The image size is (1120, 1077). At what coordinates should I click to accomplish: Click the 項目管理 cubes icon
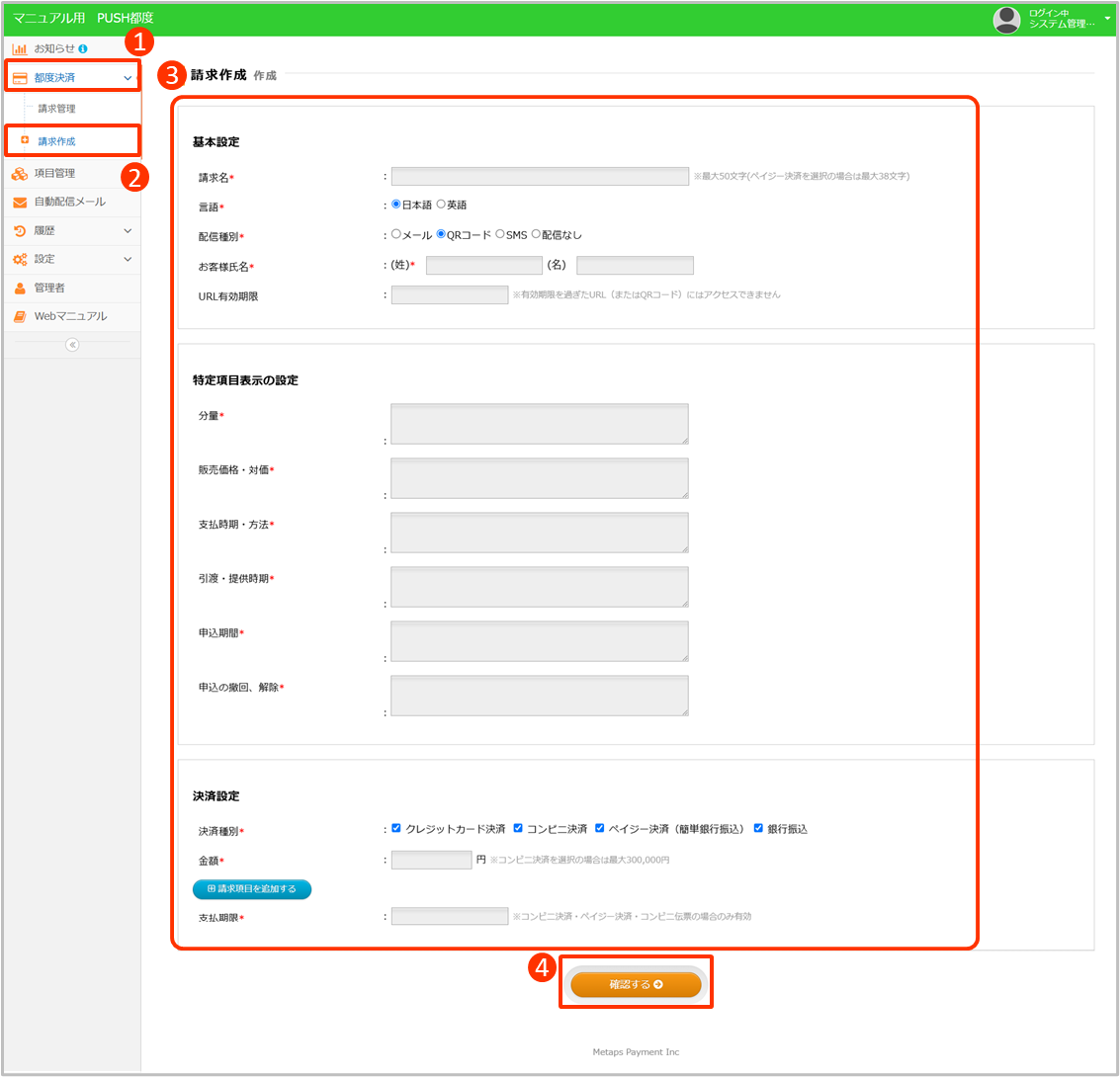tap(20, 174)
